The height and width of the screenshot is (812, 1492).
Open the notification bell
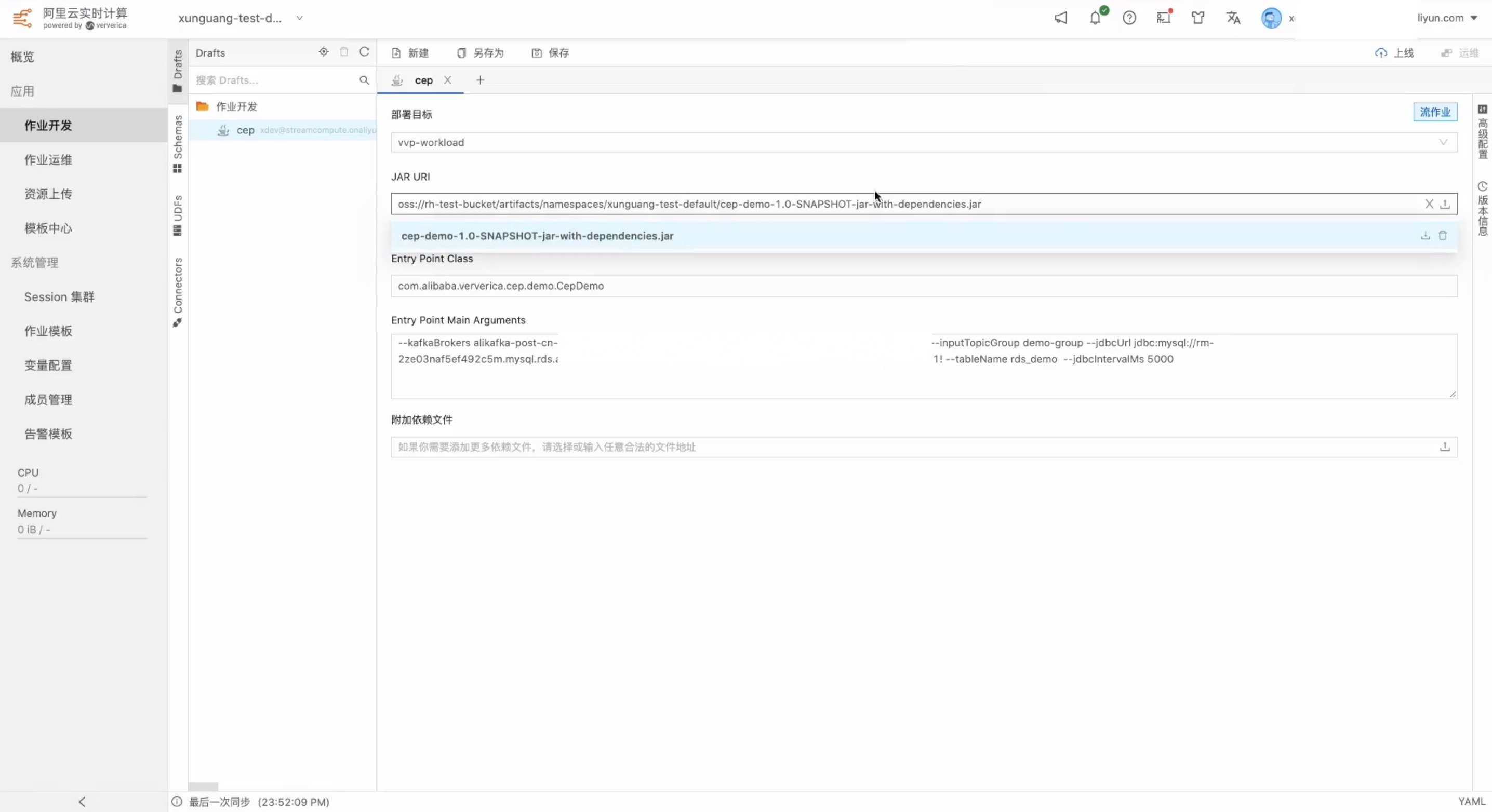click(x=1095, y=18)
